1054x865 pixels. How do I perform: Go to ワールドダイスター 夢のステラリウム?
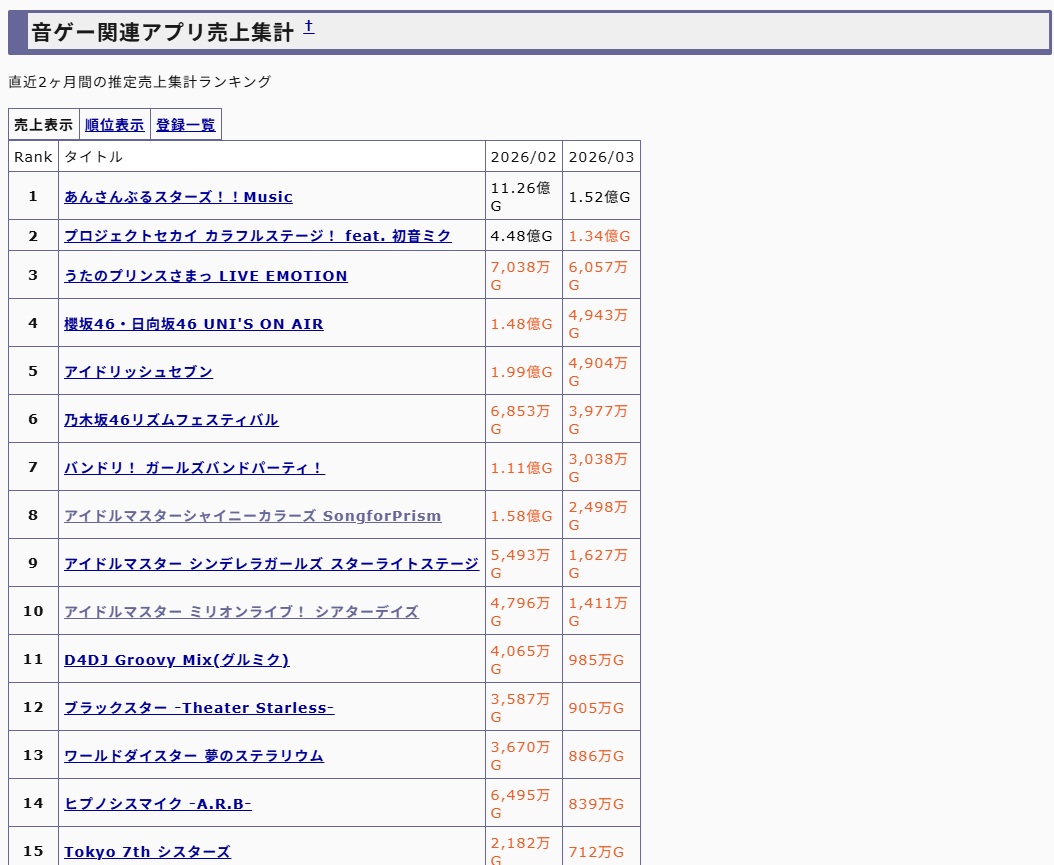[194, 756]
